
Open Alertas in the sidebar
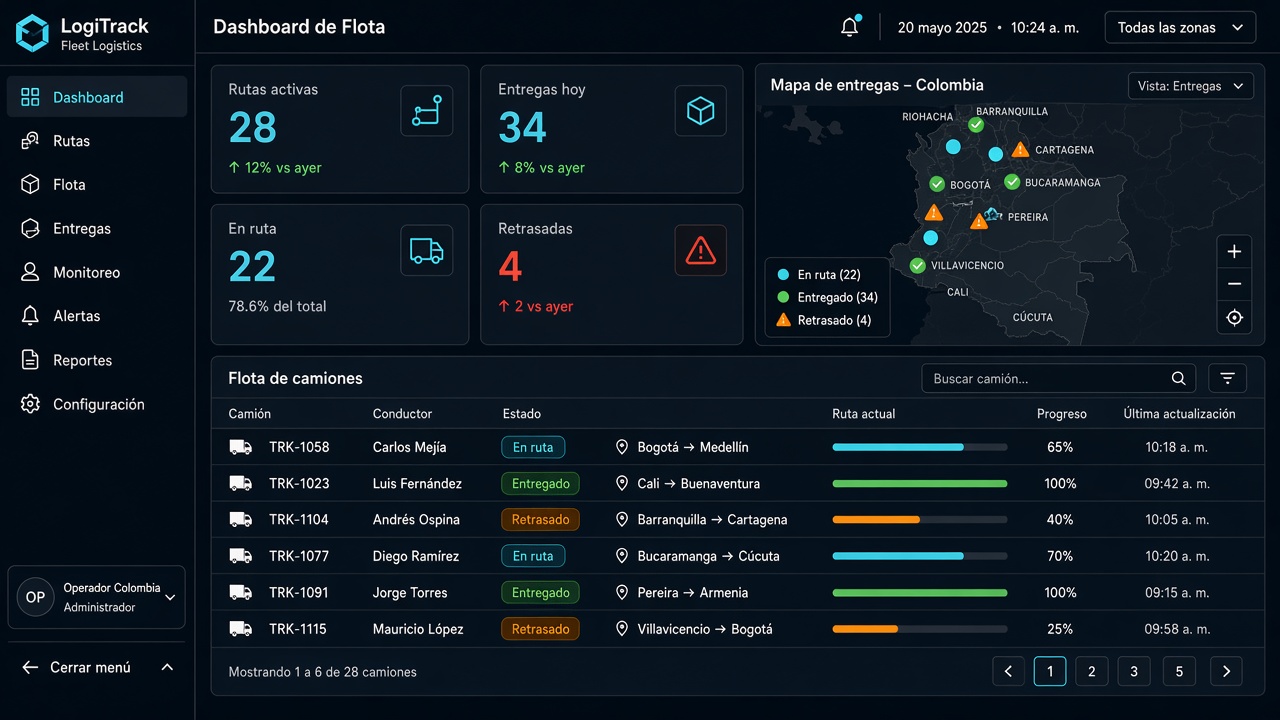click(x=96, y=316)
